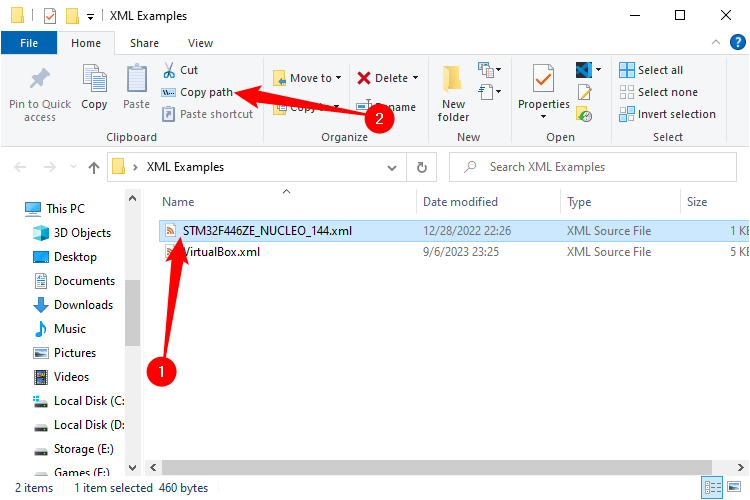Open the Move to dropdown
This screenshot has width=750, height=500.
[307, 78]
